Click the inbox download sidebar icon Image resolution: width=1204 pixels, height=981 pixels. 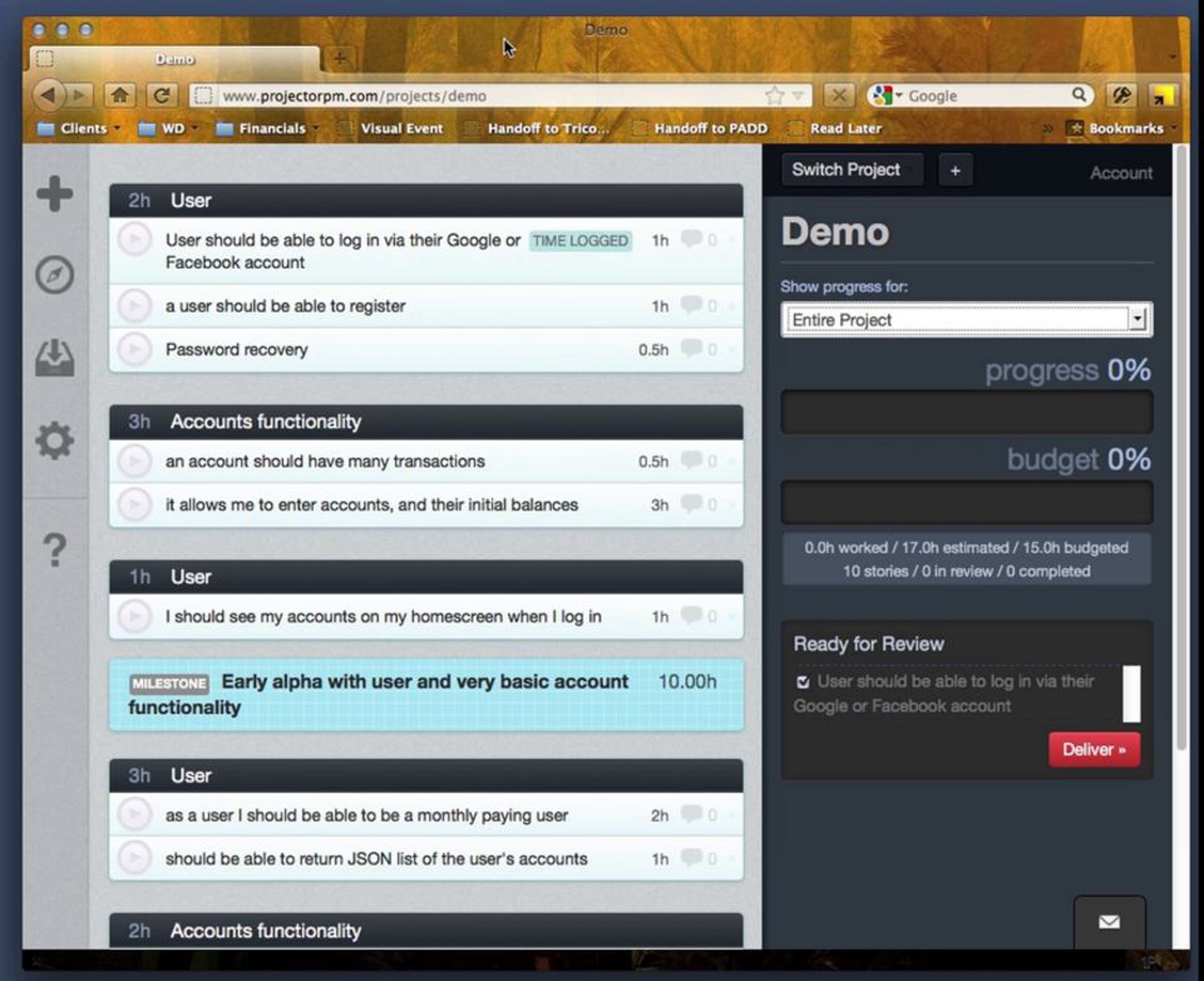[55, 358]
